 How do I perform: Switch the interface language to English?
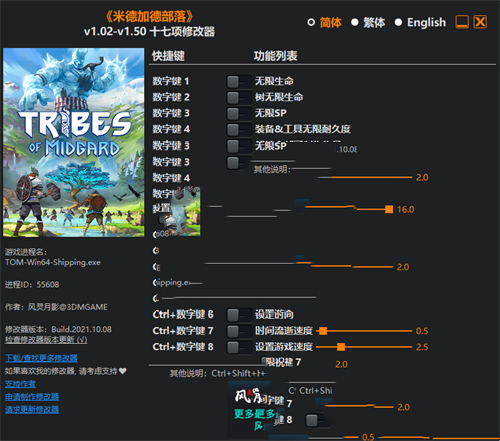tap(420, 23)
